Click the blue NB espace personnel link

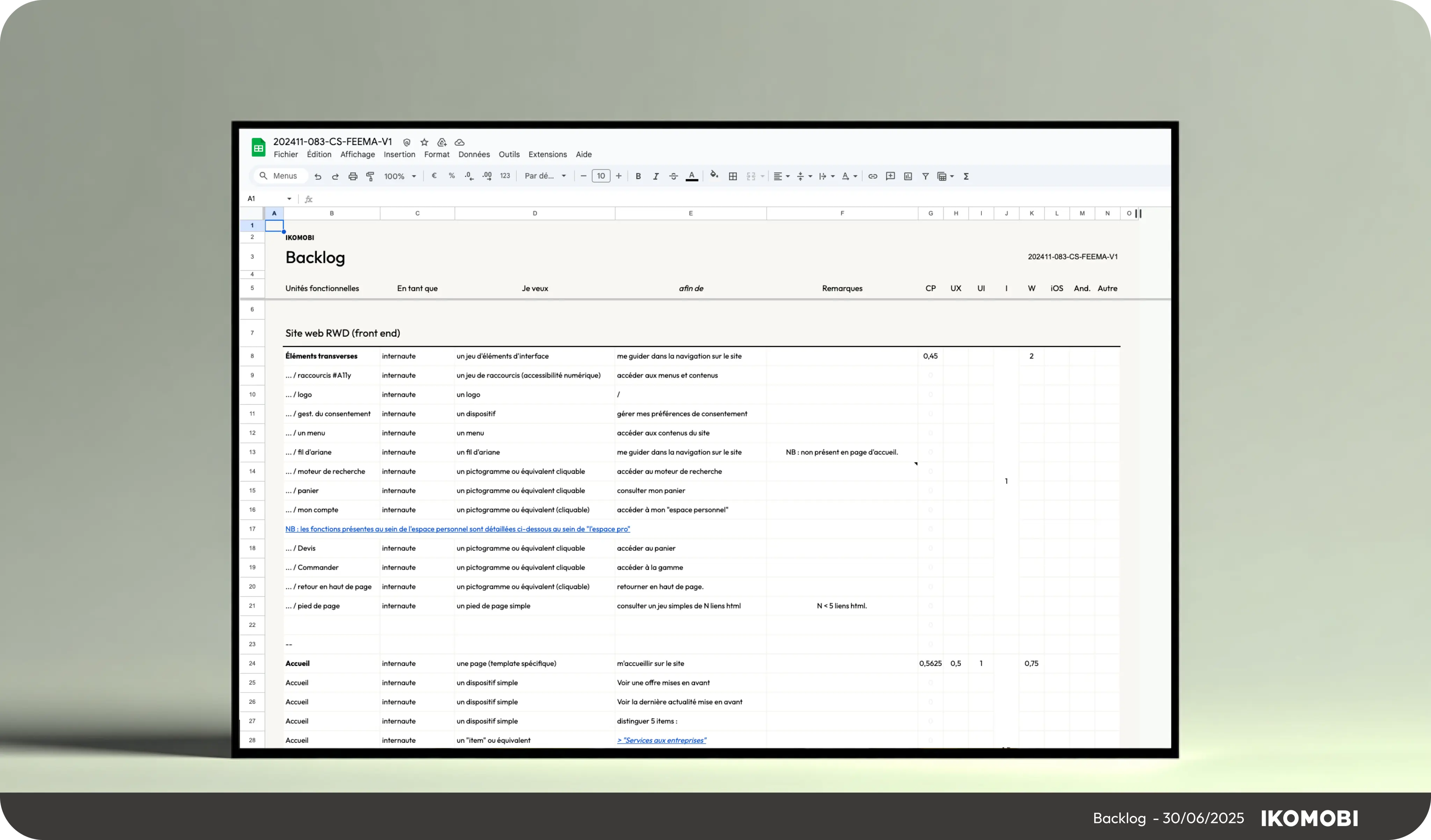pyautogui.click(x=457, y=529)
